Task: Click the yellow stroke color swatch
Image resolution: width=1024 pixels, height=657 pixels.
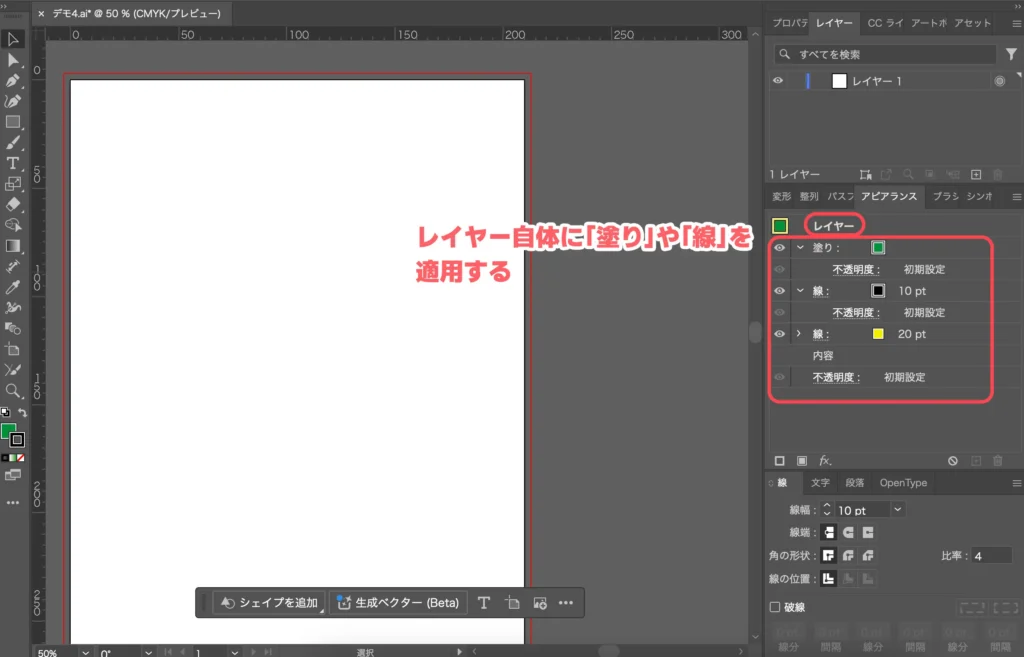Action: pos(878,334)
